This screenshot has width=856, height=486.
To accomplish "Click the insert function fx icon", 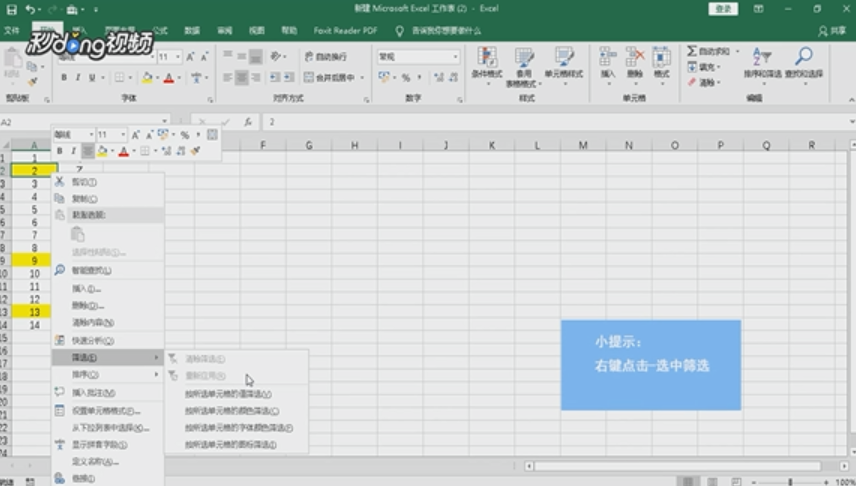I will point(248,122).
